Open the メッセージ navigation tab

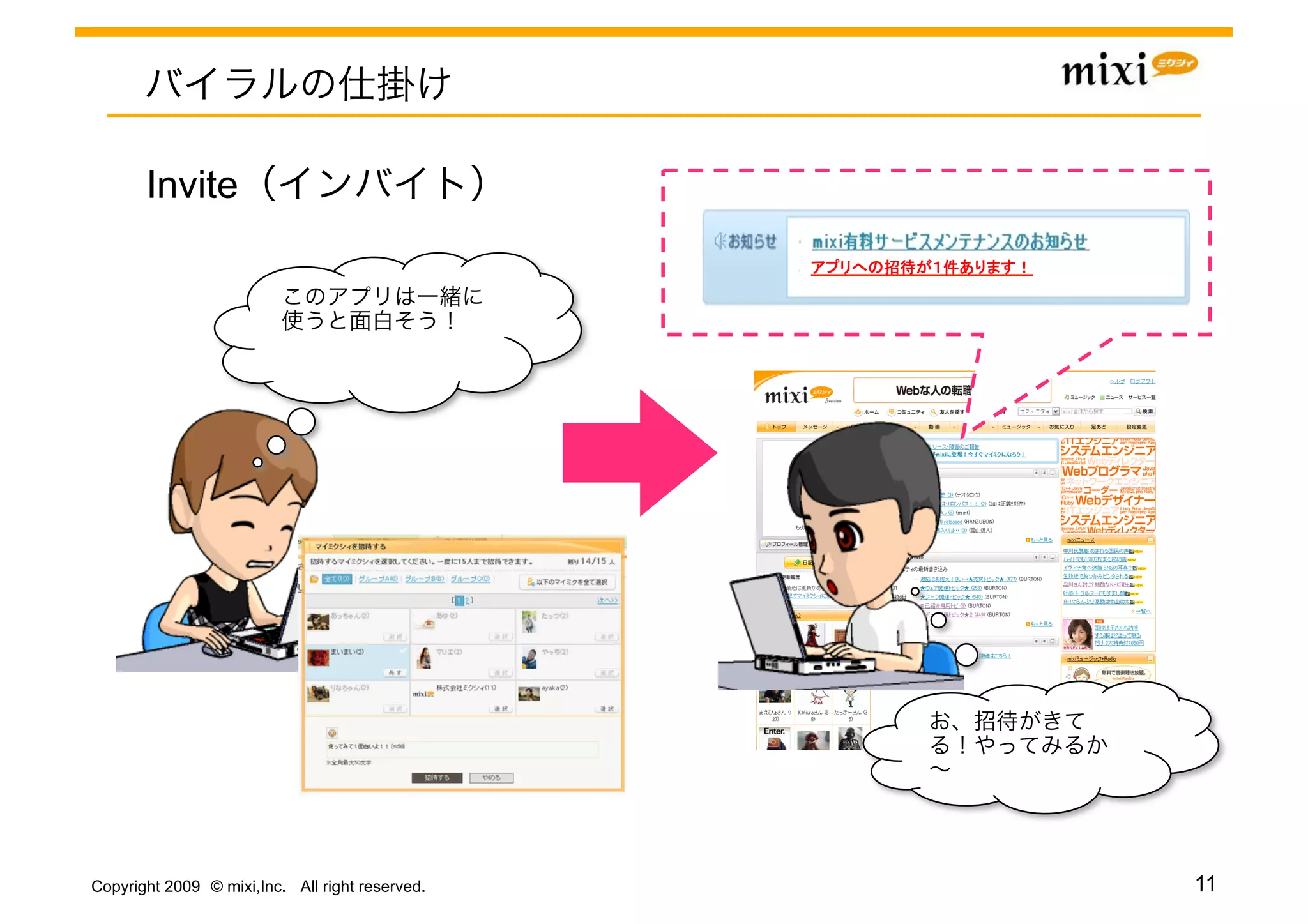pos(814,427)
